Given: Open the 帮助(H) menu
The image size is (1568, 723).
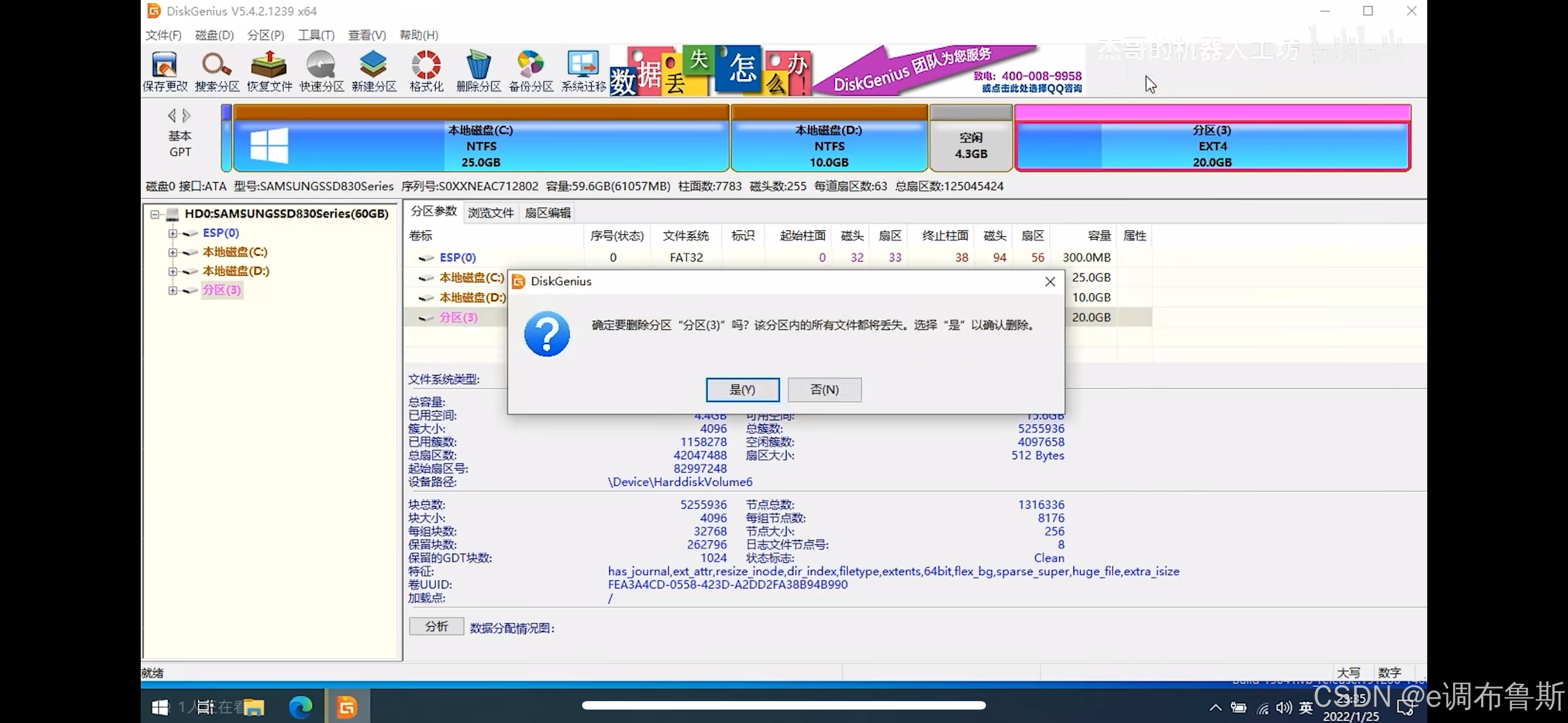Looking at the screenshot, I should [x=419, y=35].
